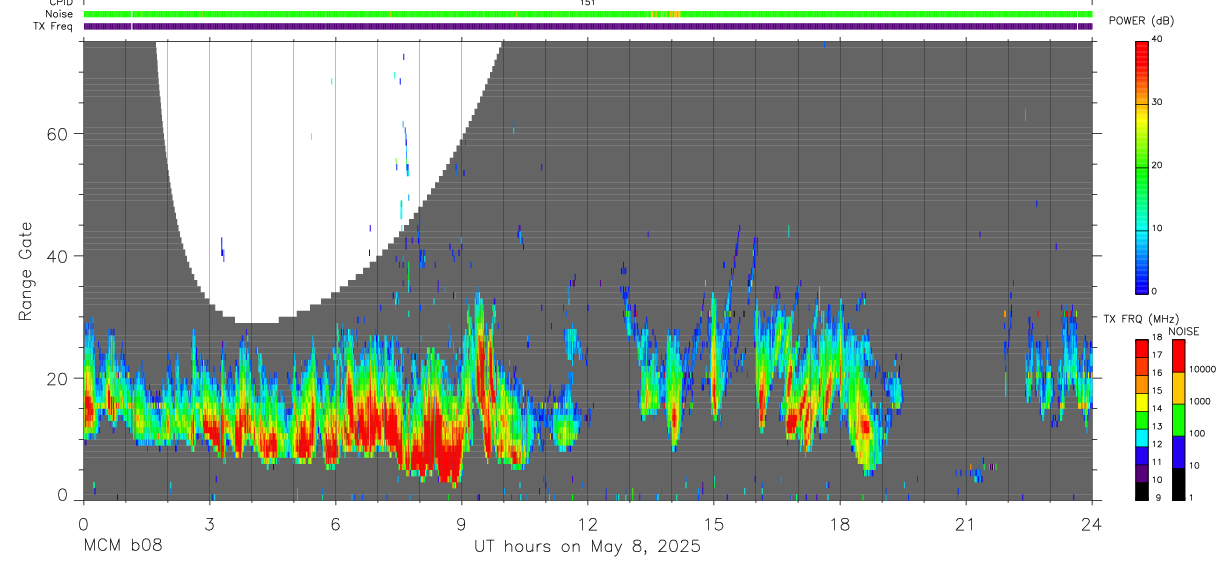This screenshot has height=567, width=1228.
Task: Click the 17 label on TX FRQ scale
Action: (x=1157, y=356)
